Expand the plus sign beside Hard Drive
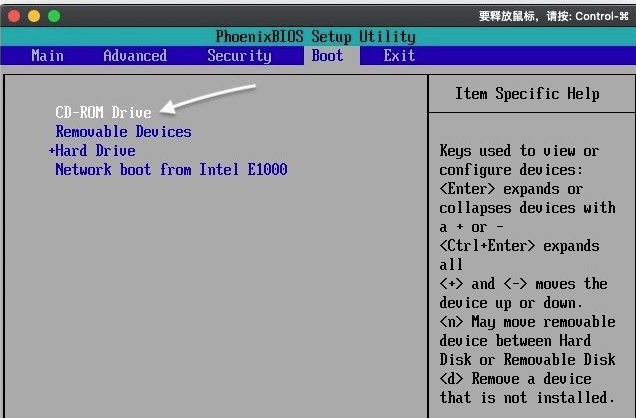Viewport: 636px width, 418px height. [x=51, y=151]
